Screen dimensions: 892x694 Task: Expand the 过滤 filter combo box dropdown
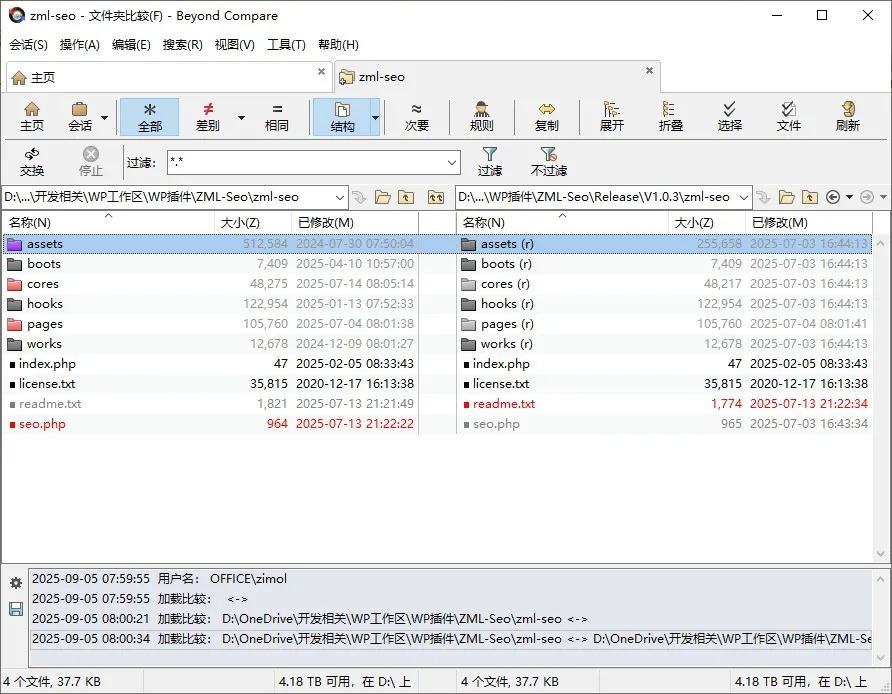452,163
